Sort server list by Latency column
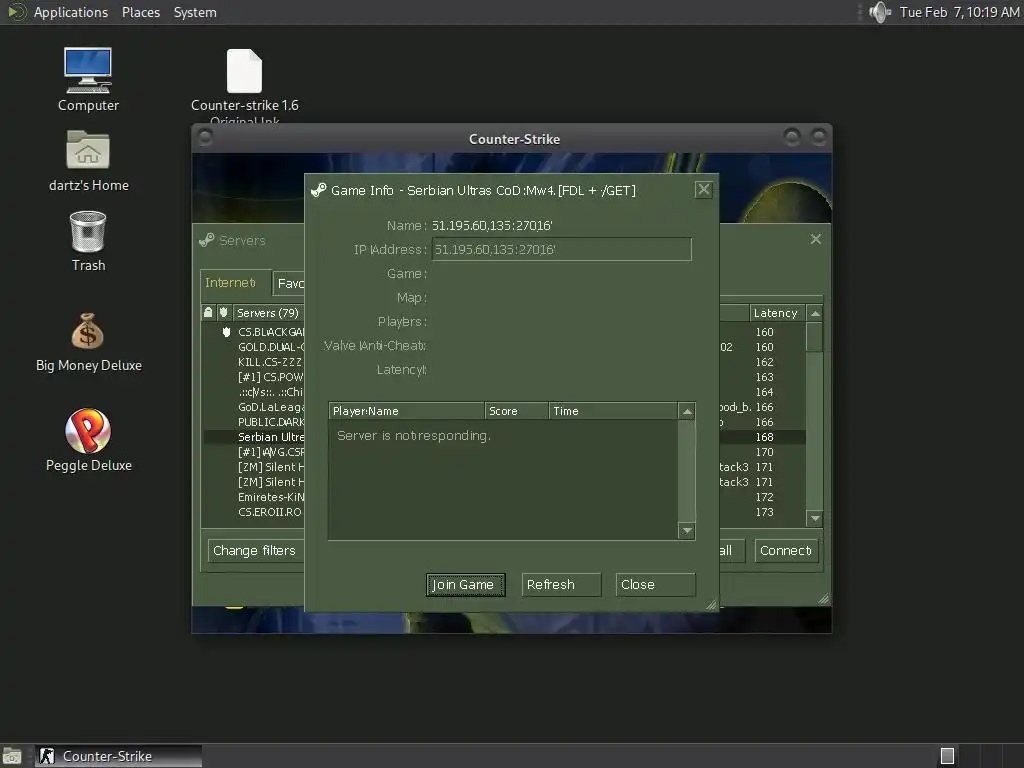Screen dimensions: 1024x768 point(776,313)
